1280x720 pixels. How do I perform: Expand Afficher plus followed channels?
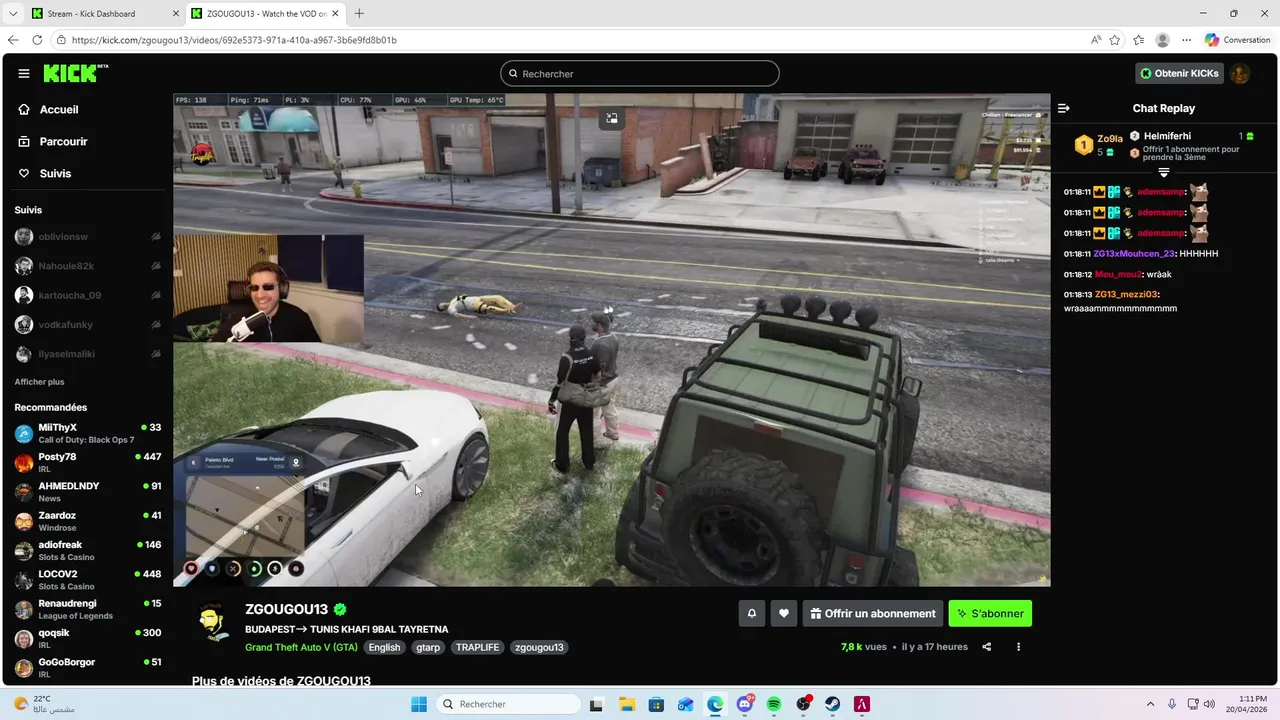coord(39,382)
